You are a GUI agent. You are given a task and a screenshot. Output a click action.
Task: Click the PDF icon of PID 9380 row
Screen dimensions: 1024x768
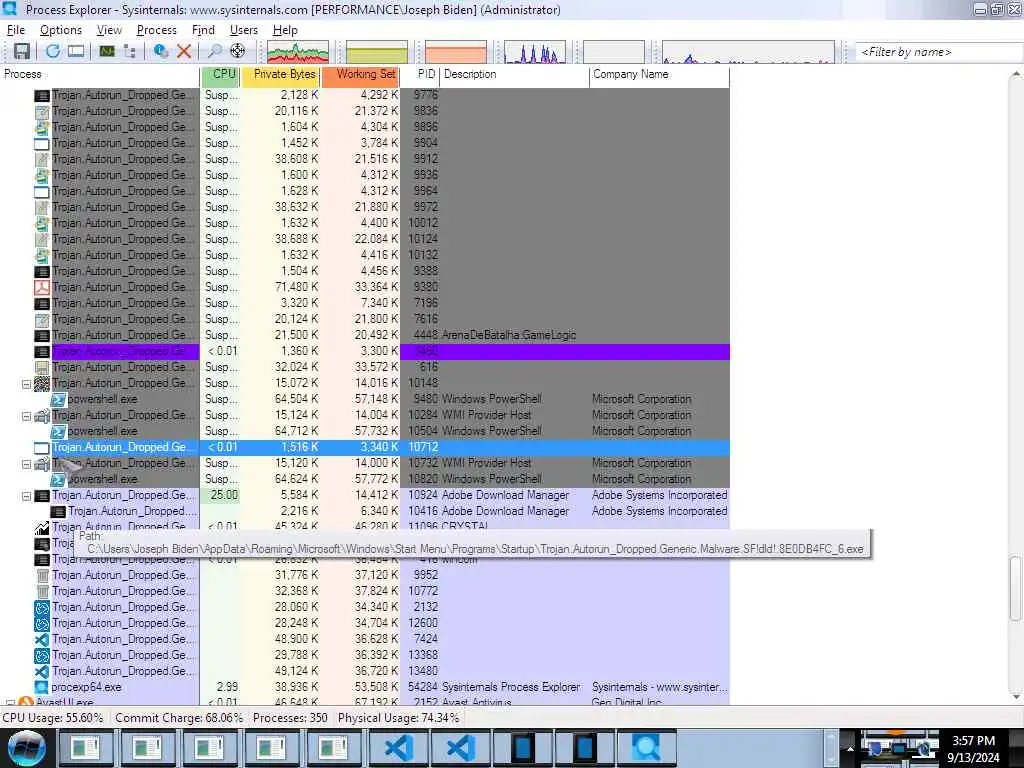coord(42,287)
